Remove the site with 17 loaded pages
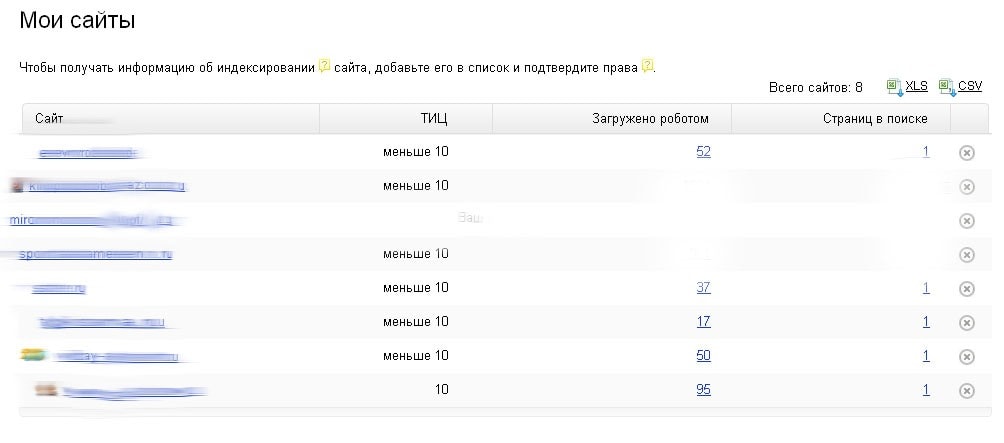This screenshot has width=1004, height=443. (966, 323)
